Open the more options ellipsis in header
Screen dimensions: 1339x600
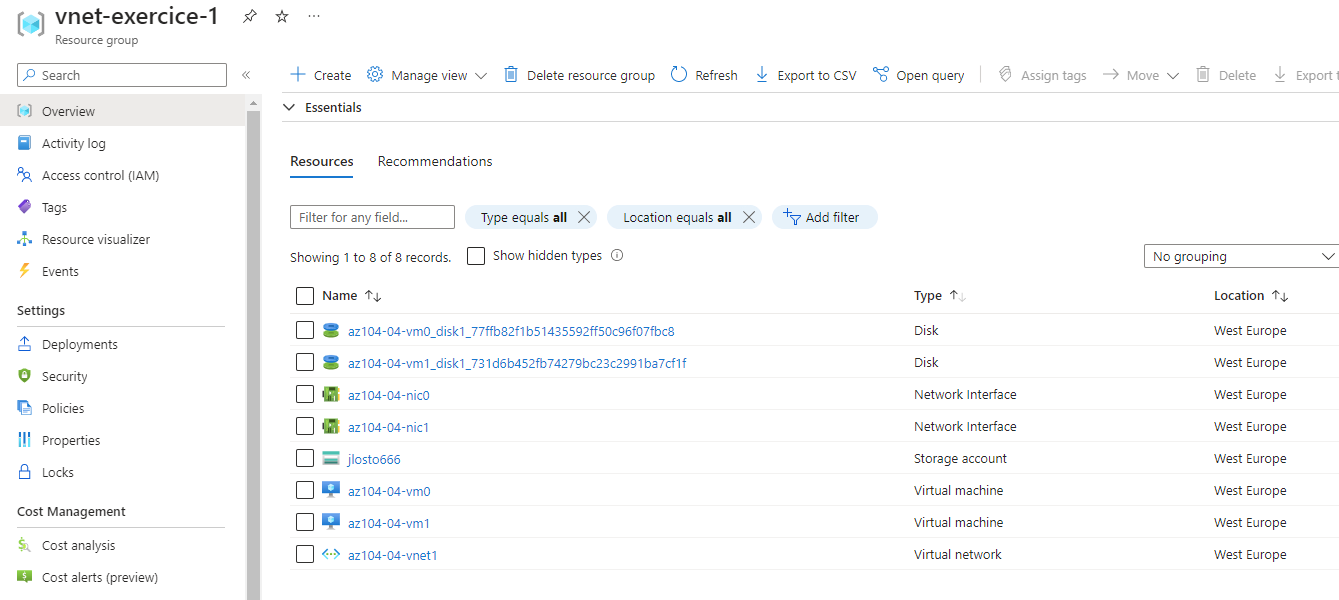click(x=314, y=16)
